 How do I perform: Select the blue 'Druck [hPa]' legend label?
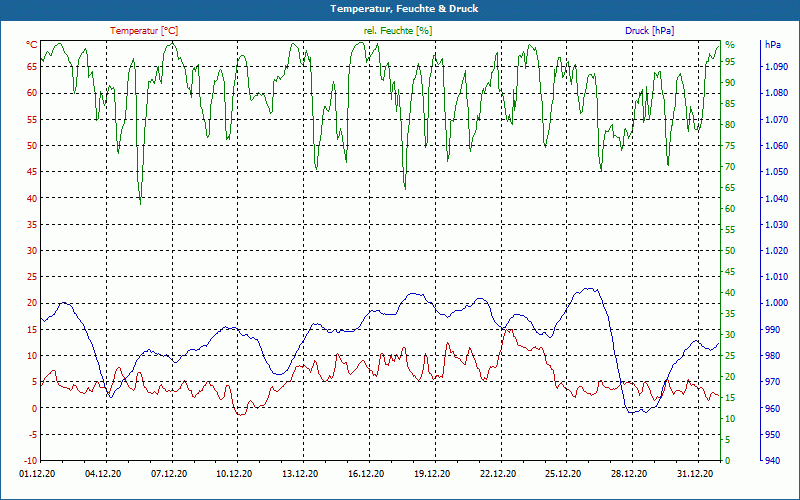tap(649, 31)
